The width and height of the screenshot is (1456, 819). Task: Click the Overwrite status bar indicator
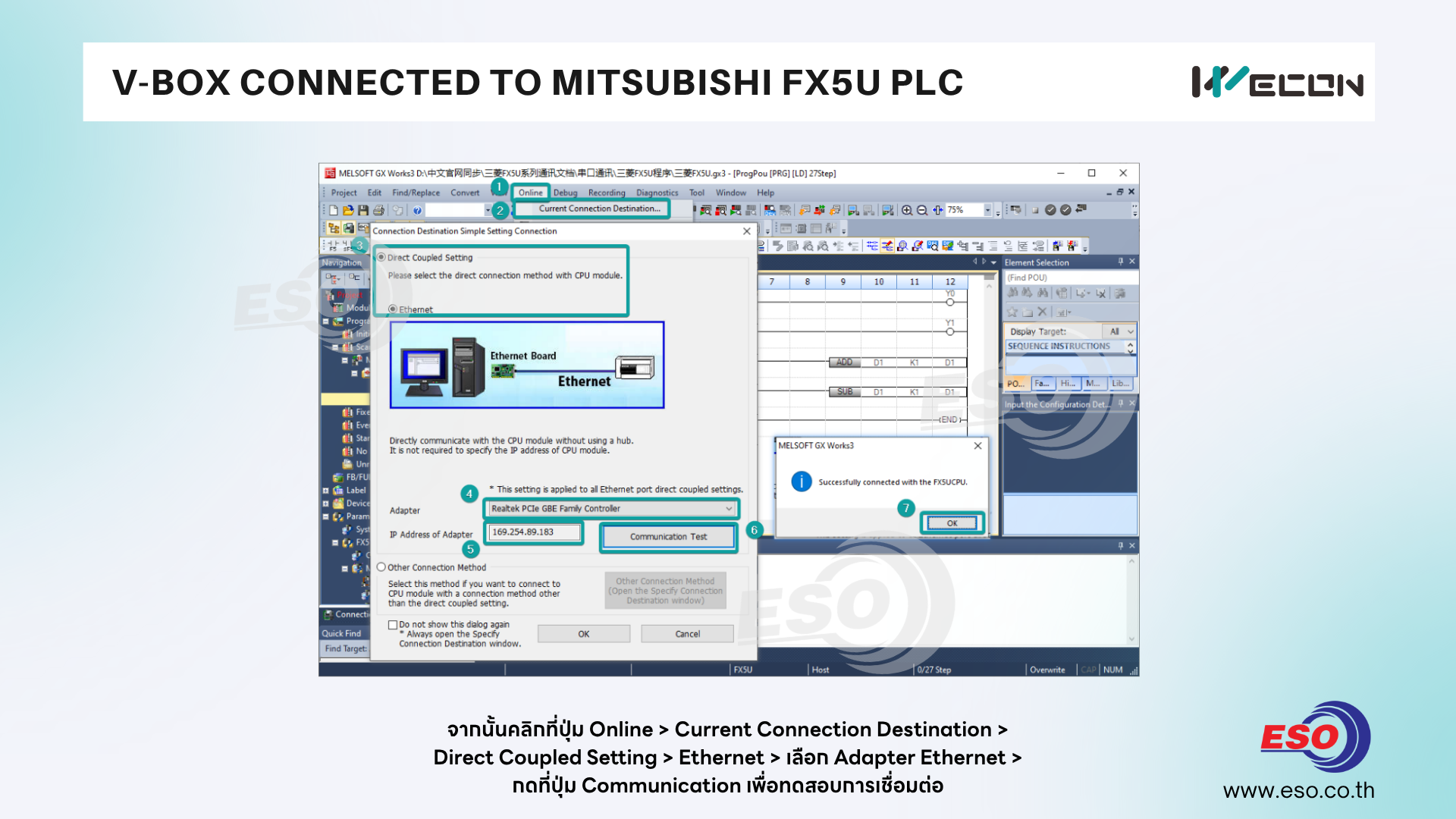coord(1047,670)
